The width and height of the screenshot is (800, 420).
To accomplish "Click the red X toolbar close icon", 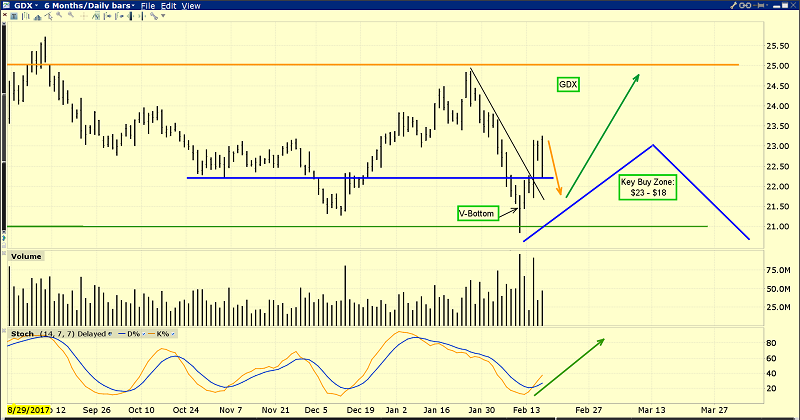I will coord(5,15).
